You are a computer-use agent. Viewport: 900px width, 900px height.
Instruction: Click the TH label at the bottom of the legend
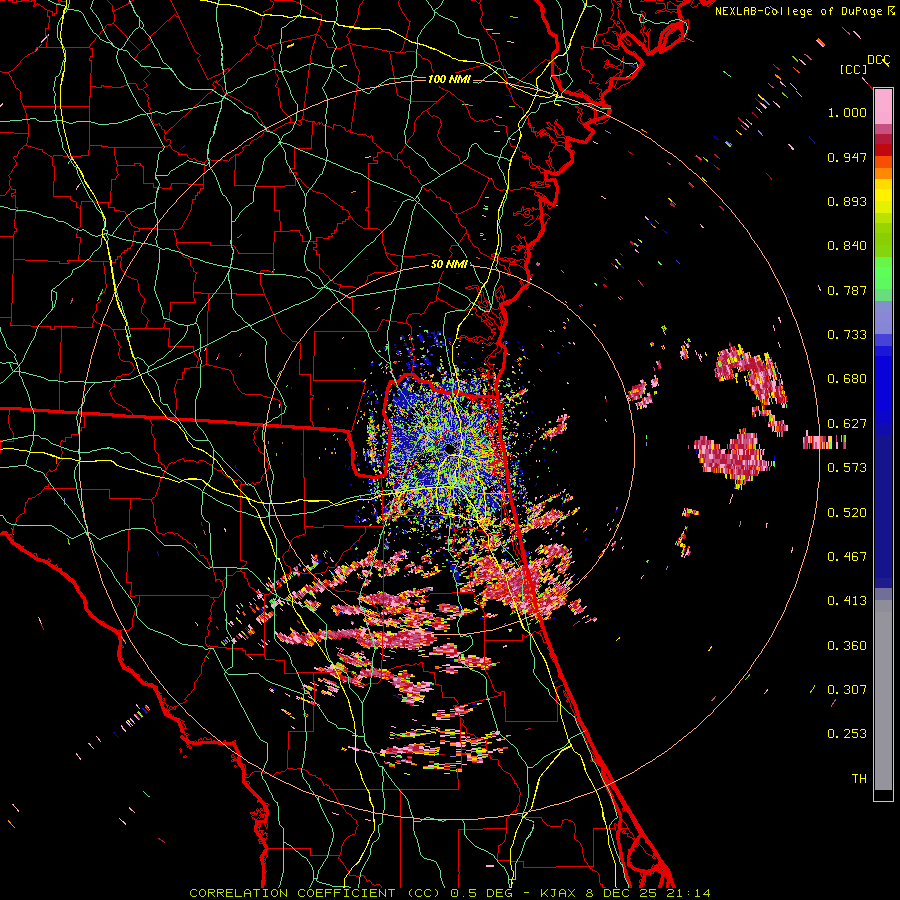coord(859,779)
